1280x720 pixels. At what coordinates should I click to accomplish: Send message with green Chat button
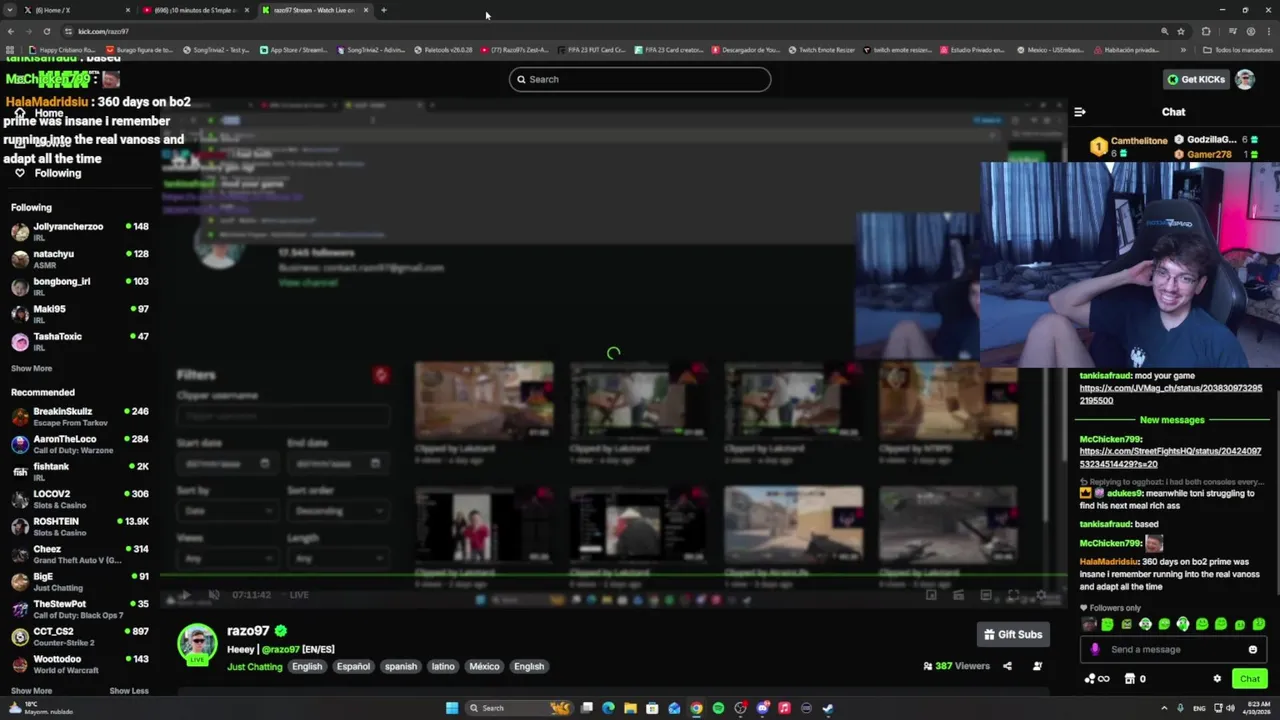[1250, 679]
